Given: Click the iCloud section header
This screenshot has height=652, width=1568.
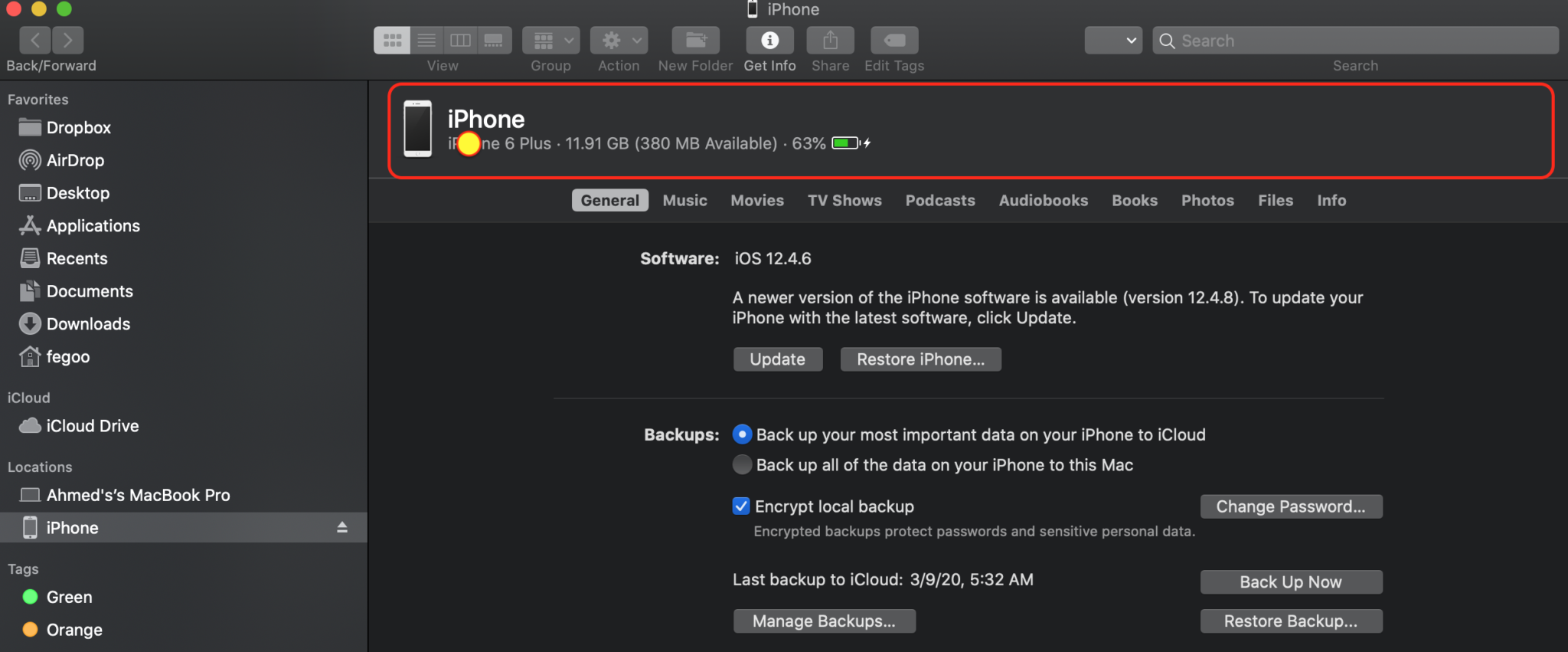Looking at the screenshot, I should click(x=28, y=398).
